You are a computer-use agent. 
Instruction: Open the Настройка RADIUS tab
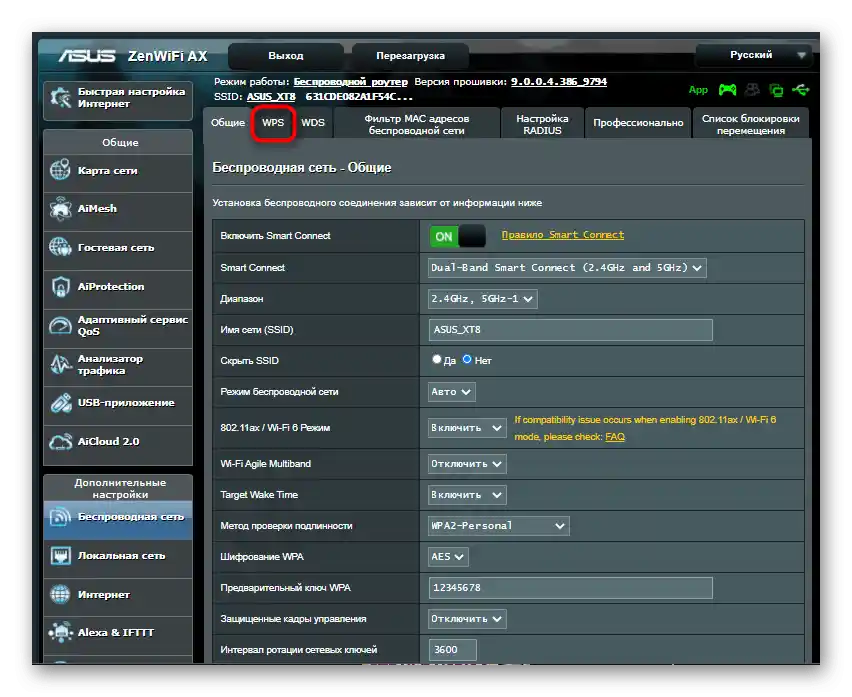[542, 124]
